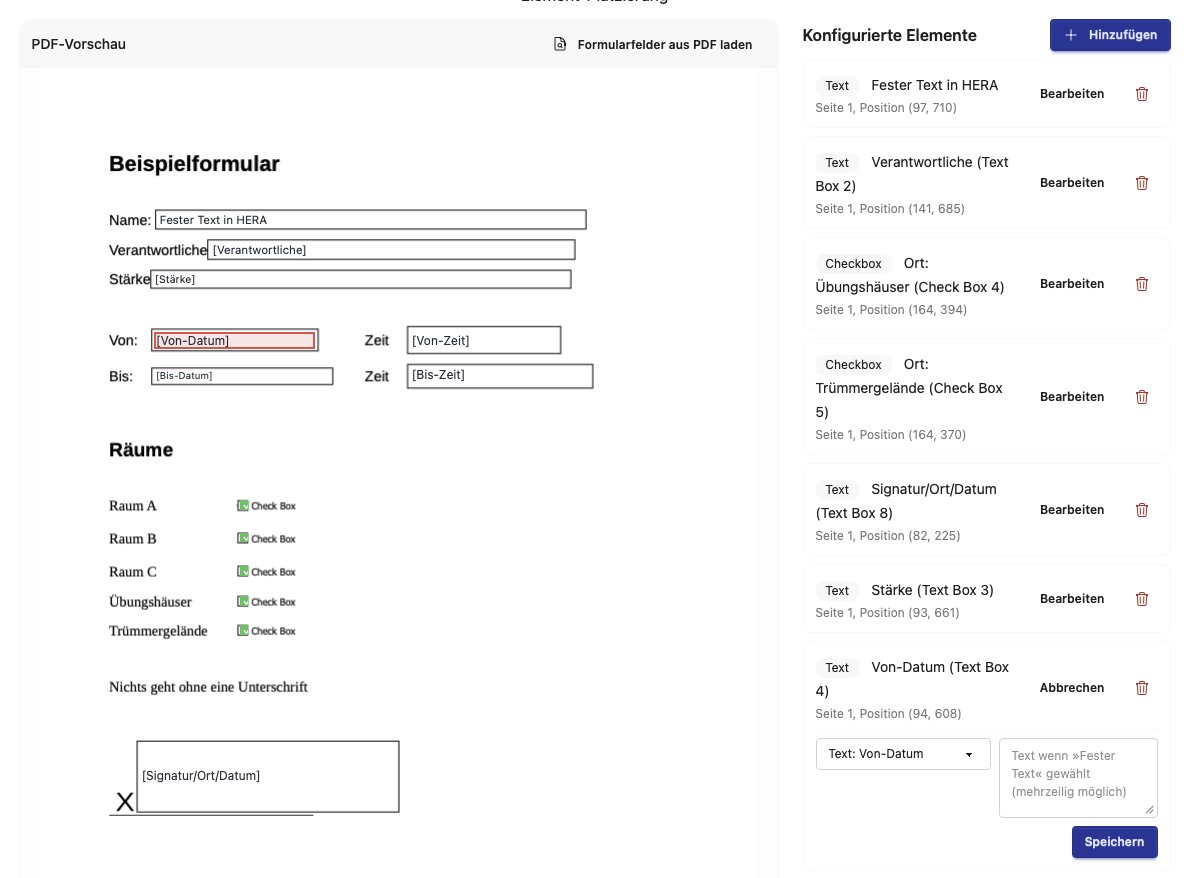Click the Fester Text textarea

(x=1078, y=778)
